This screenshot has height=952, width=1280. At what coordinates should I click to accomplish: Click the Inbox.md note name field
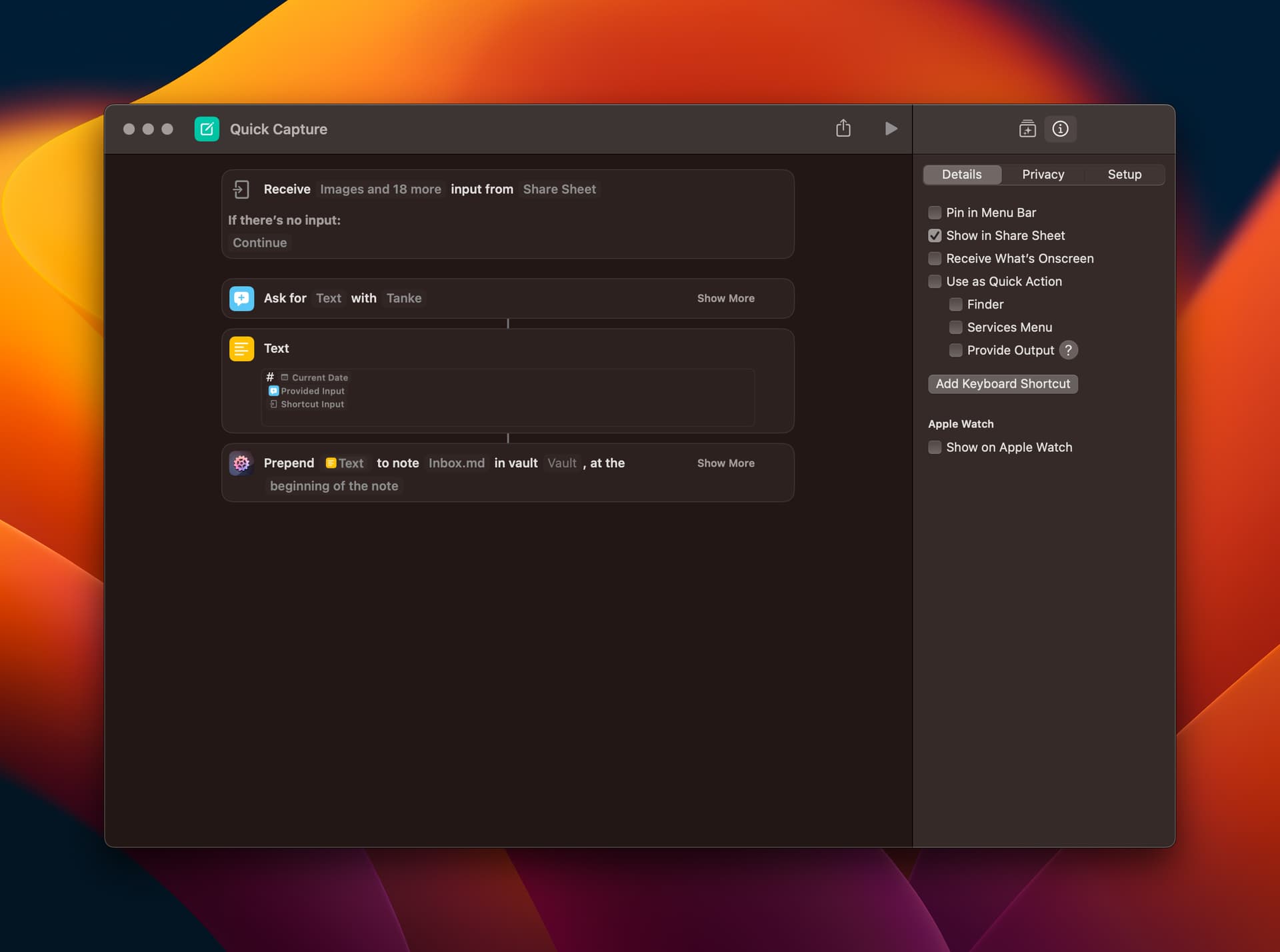[x=456, y=463]
